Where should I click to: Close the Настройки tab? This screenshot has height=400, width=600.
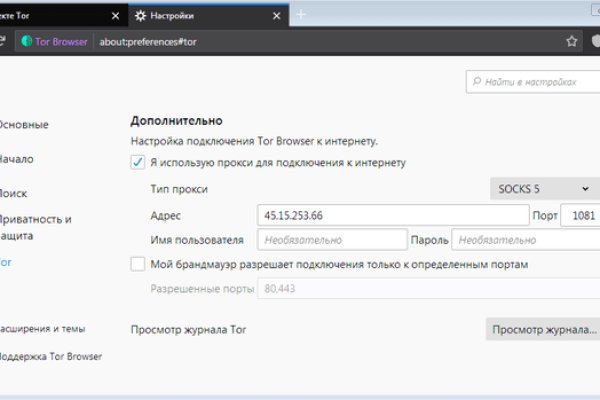274,16
